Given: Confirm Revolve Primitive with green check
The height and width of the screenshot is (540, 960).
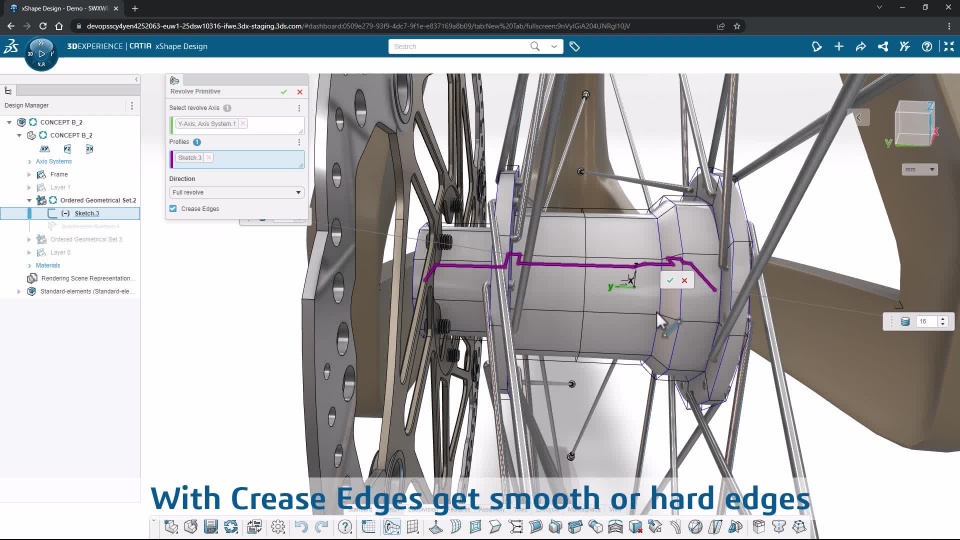Looking at the screenshot, I should click(283, 92).
